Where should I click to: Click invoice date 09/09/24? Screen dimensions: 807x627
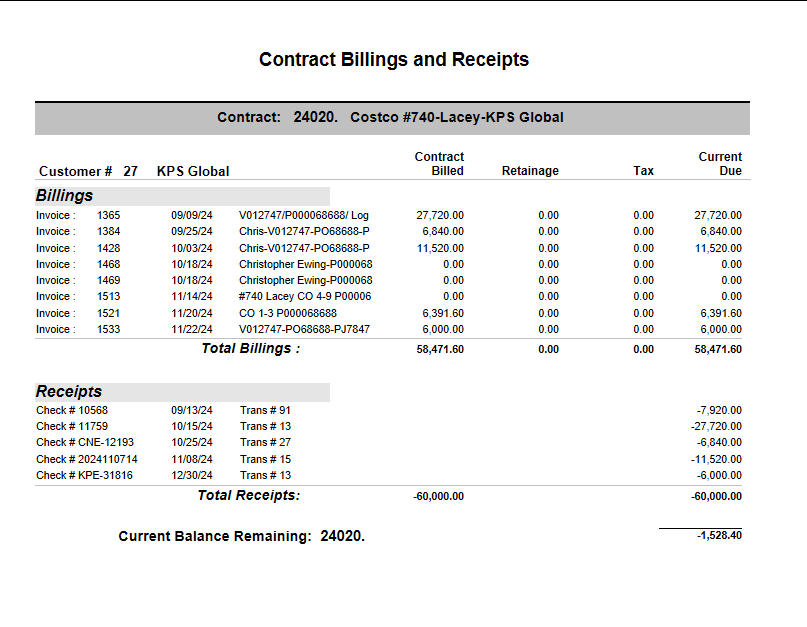click(x=191, y=215)
